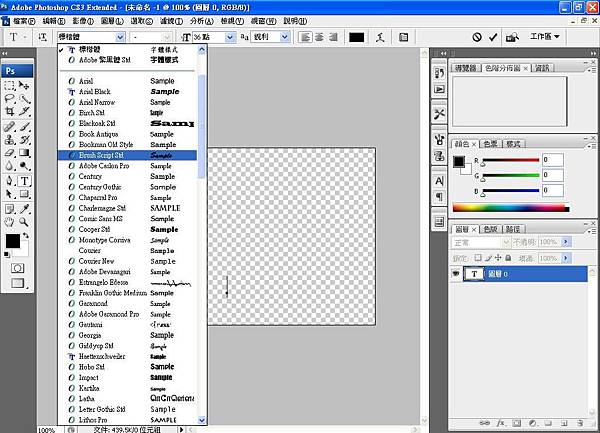The height and width of the screenshot is (433, 600).
Task: Select the Brush tool
Action: [x=24, y=127]
